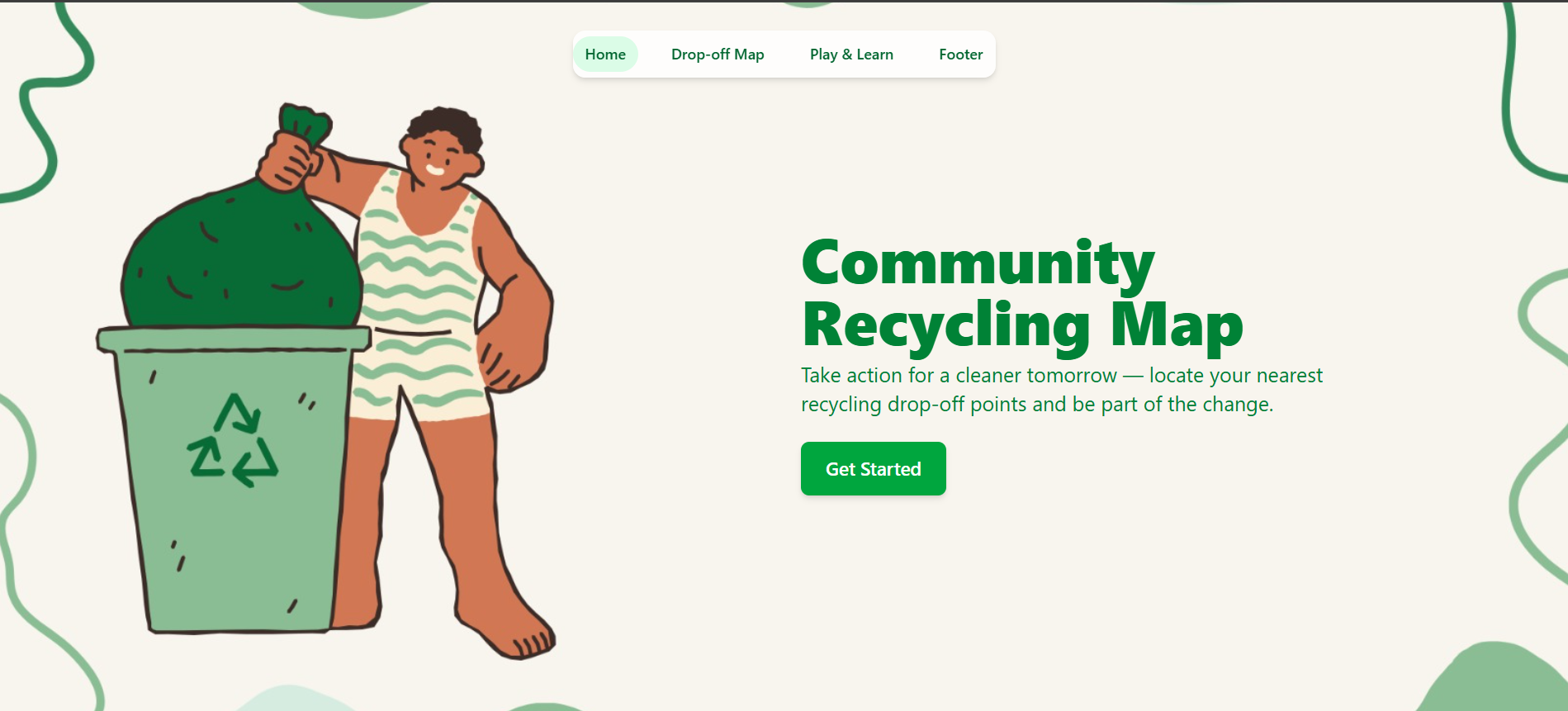The image size is (1568, 711).
Task: Click the light green lid of the recycling bin
Action: pyautogui.click(x=234, y=339)
